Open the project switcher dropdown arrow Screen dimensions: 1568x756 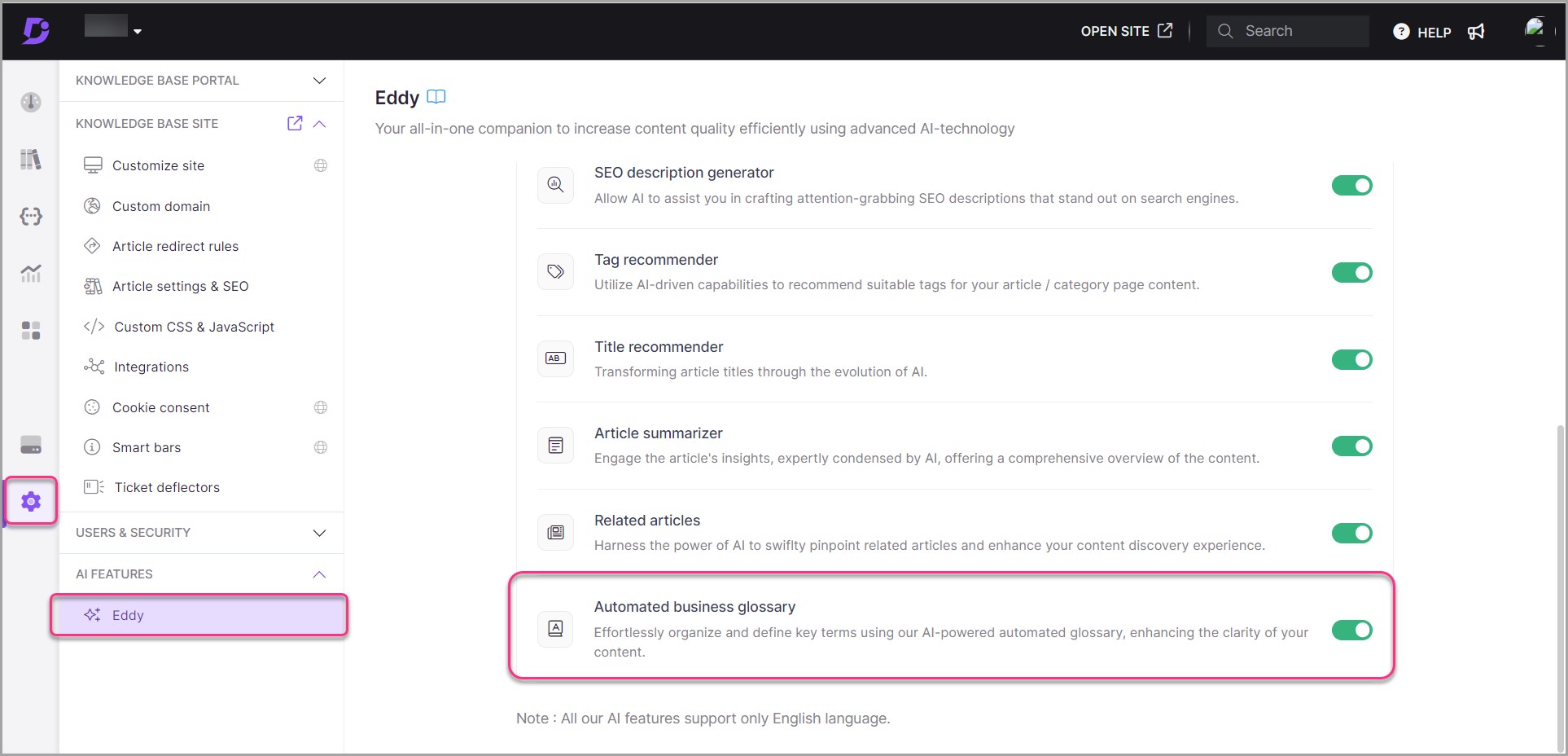pyautogui.click(x=138, y=32)
